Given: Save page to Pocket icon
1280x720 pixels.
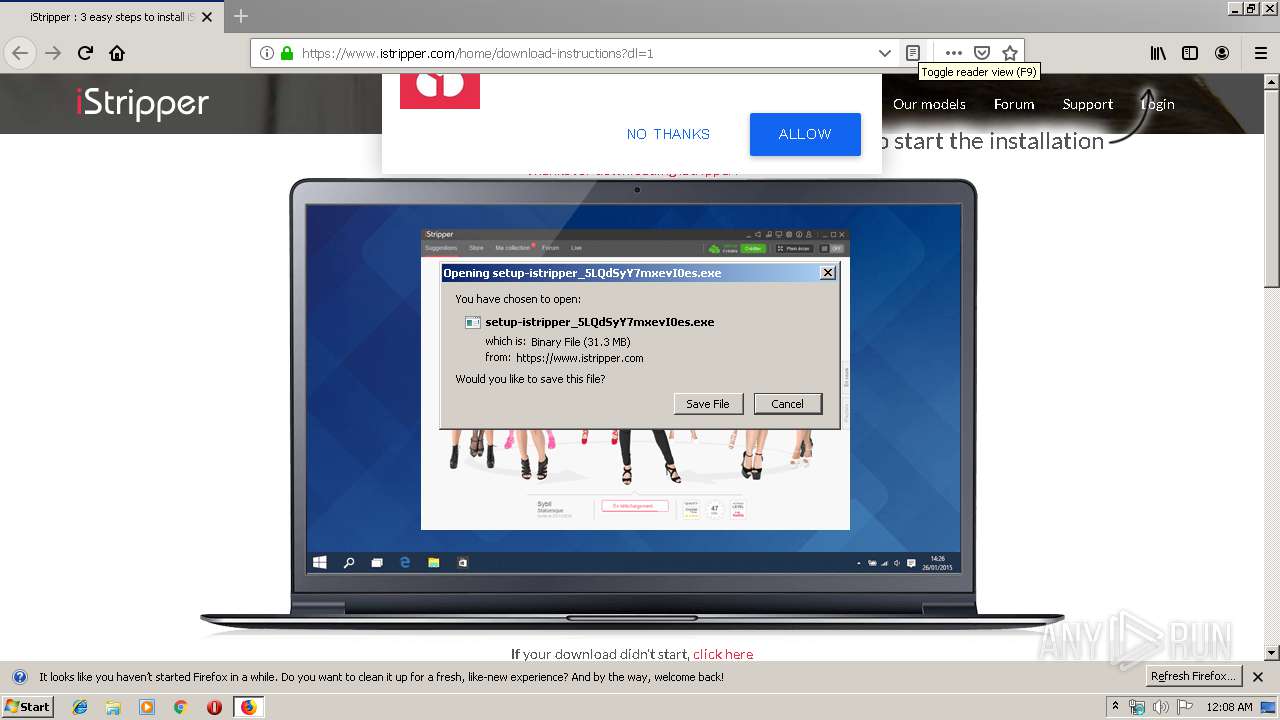Looking at the screenshot, I should point(982,53).
